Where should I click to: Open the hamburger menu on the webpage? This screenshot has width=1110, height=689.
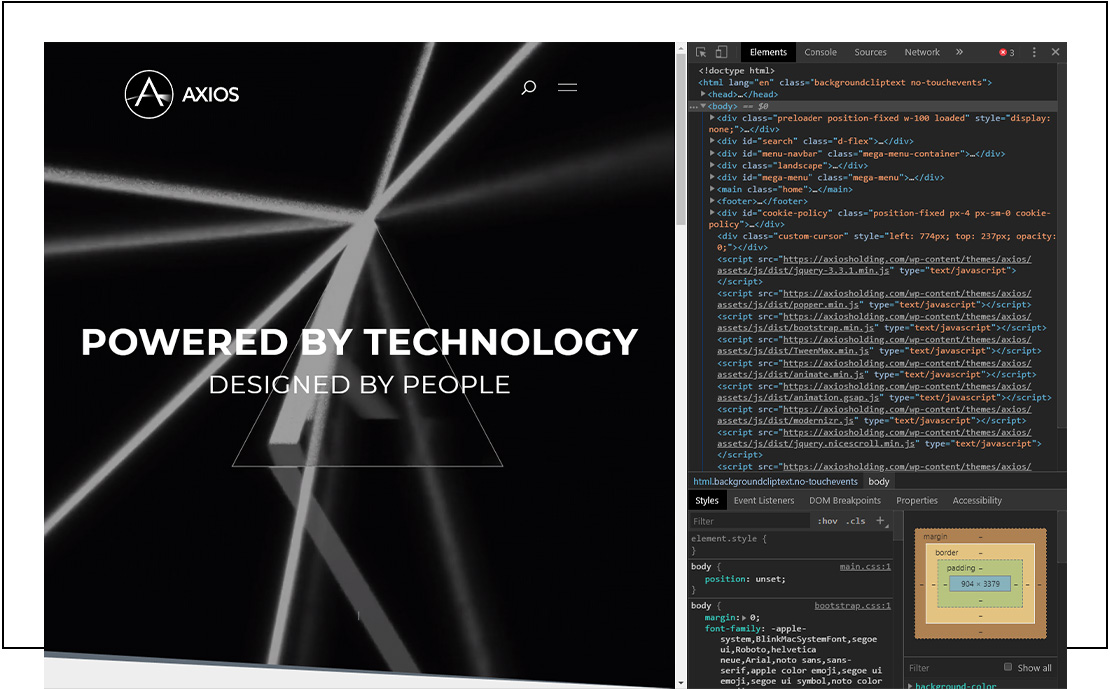(567, 87)
